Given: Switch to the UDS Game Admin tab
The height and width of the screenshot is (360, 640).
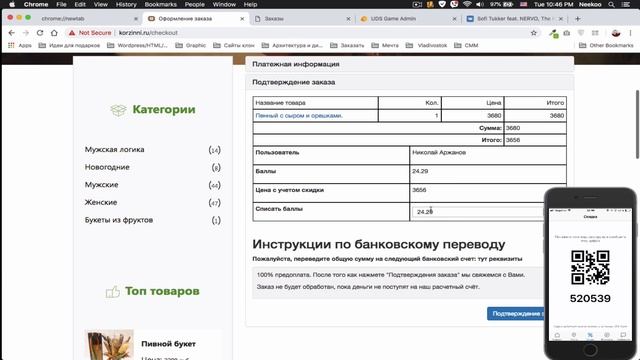Looking at the screenshot, I should [408, 19].
